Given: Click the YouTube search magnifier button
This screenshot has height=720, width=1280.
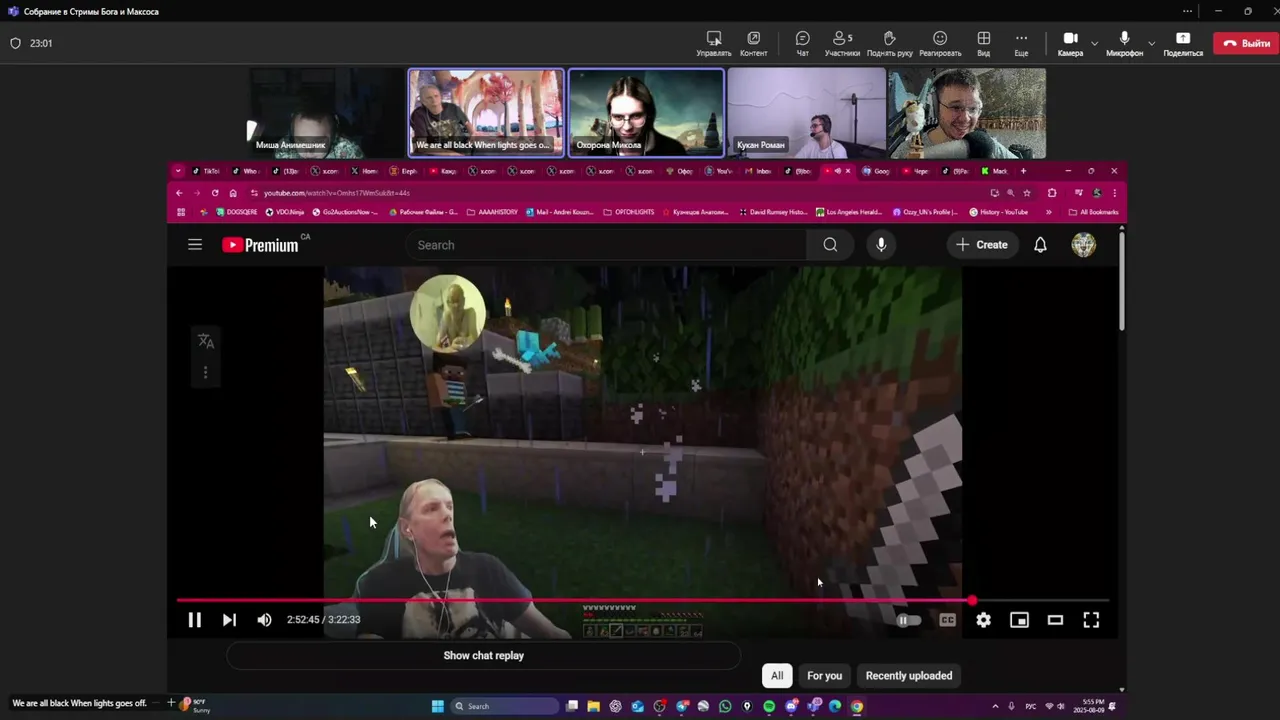Looking at the screenshot, I should point(830,245).
